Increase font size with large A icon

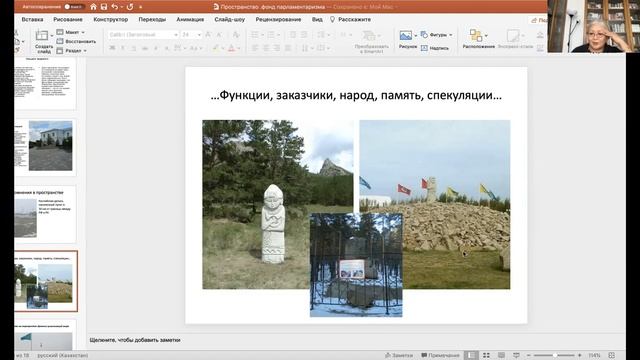[x=208, y=35]
